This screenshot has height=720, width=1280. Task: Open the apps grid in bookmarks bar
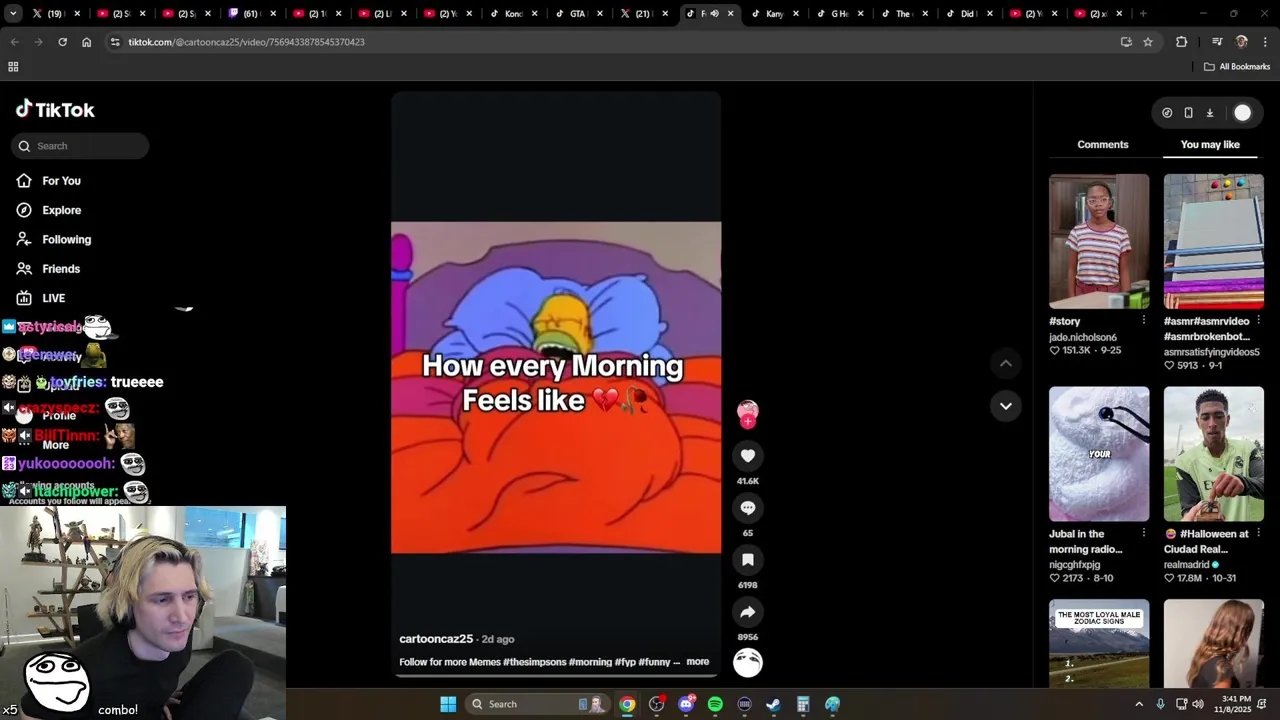pyautogui.click(x=13, y=67)
